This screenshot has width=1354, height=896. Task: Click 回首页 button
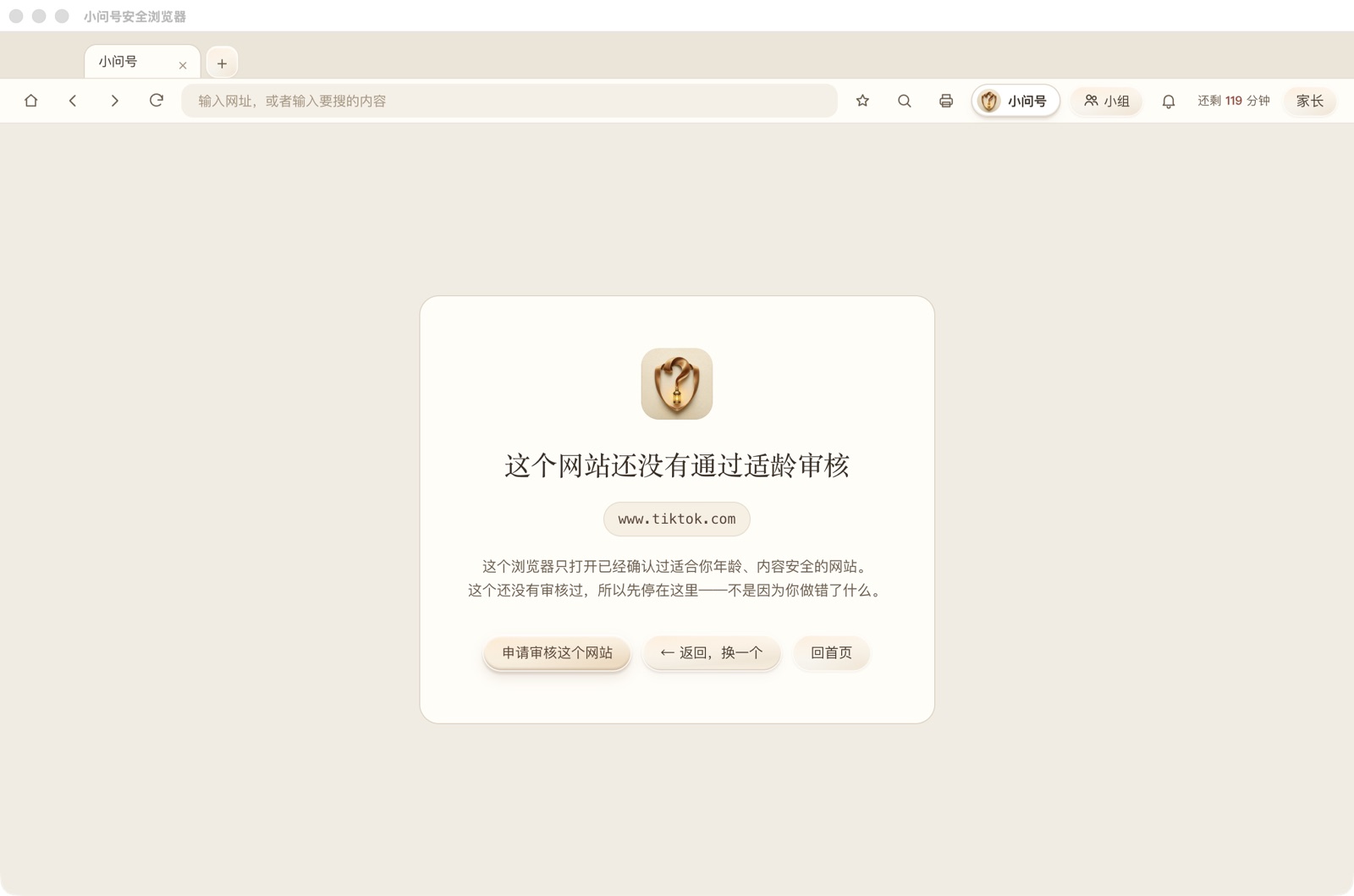831,652
